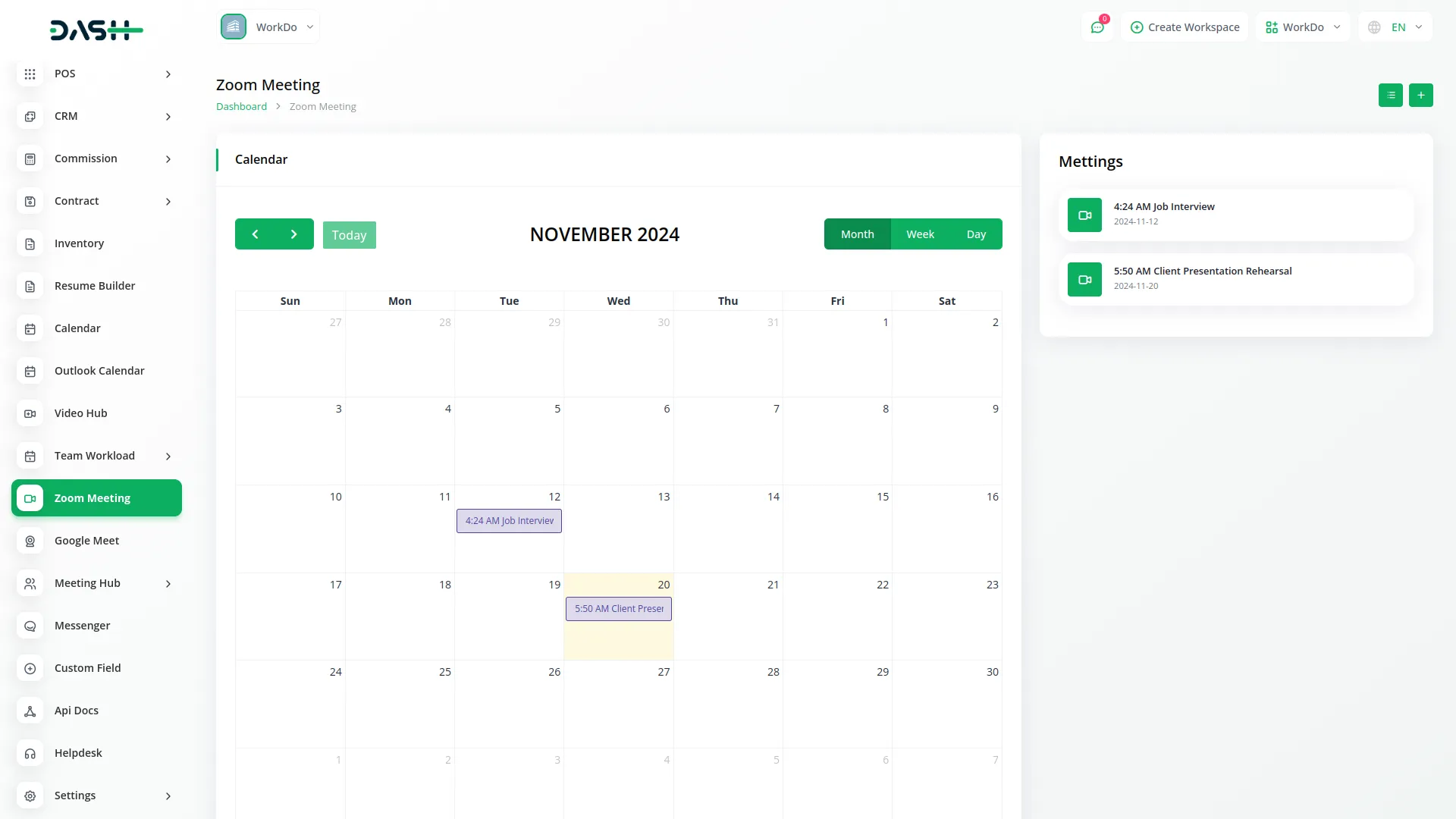
Task: Click the Video Hub camera icon
Action: point(30,413)
